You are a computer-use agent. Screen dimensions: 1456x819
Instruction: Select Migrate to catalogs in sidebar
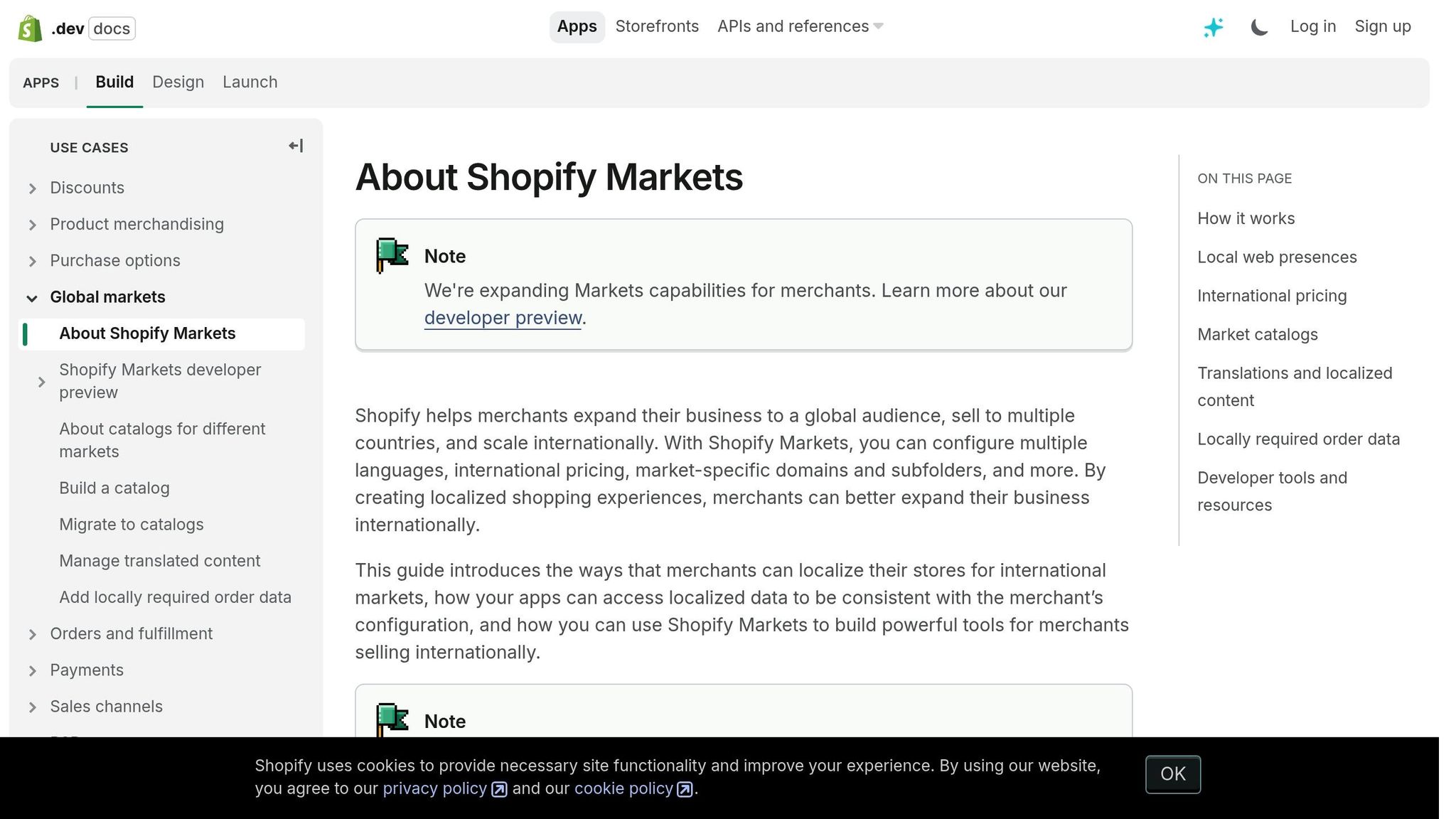click(131, 525)
